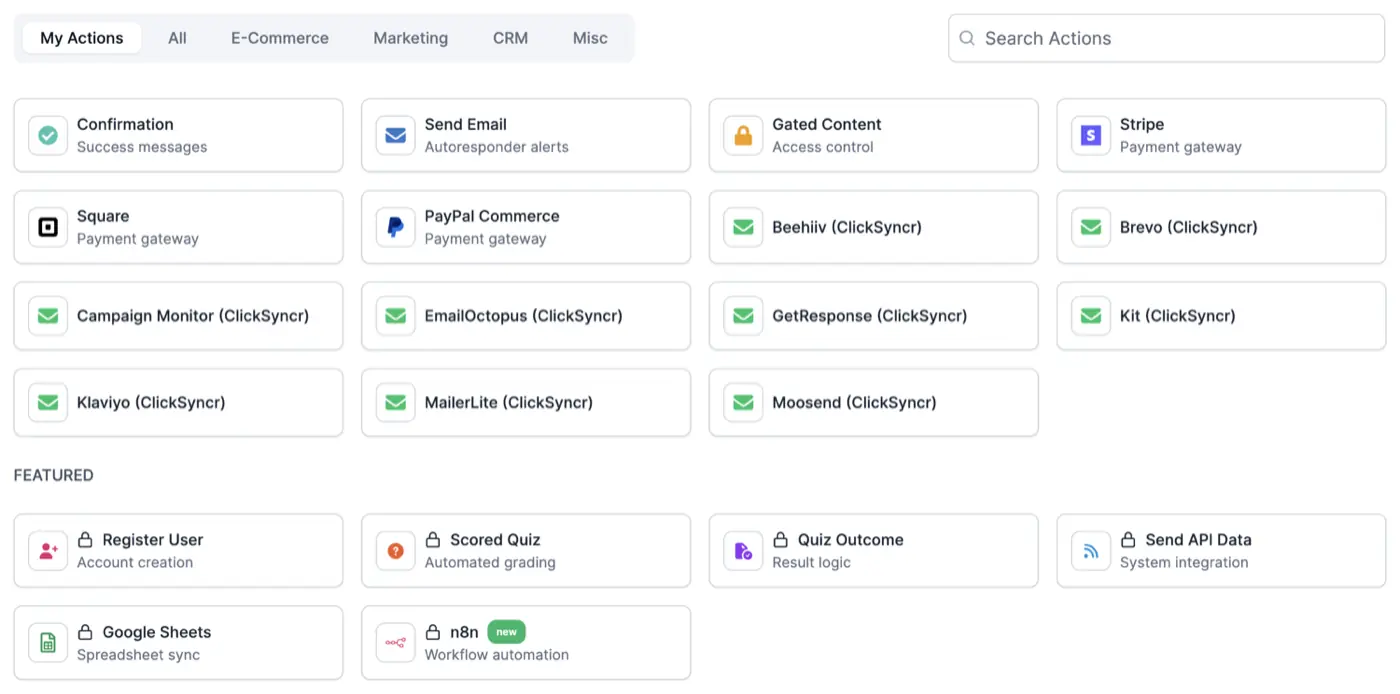Image resolution: width=1400 pixels, height=694 pixels.
Task: Click the System integration subtitle
Action: point(1184,562)
